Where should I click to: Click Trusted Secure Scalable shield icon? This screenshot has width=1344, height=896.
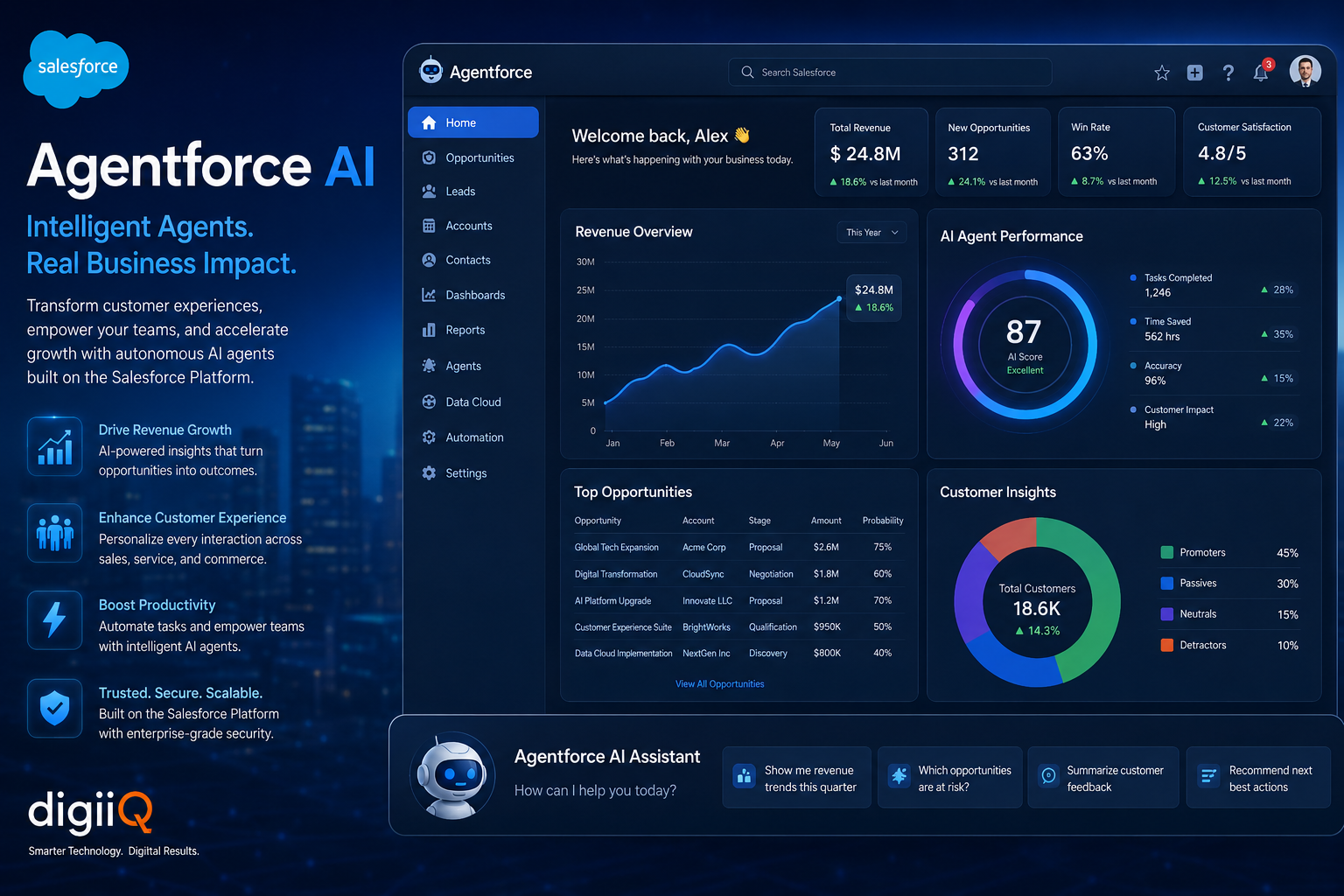pos(54,708)
